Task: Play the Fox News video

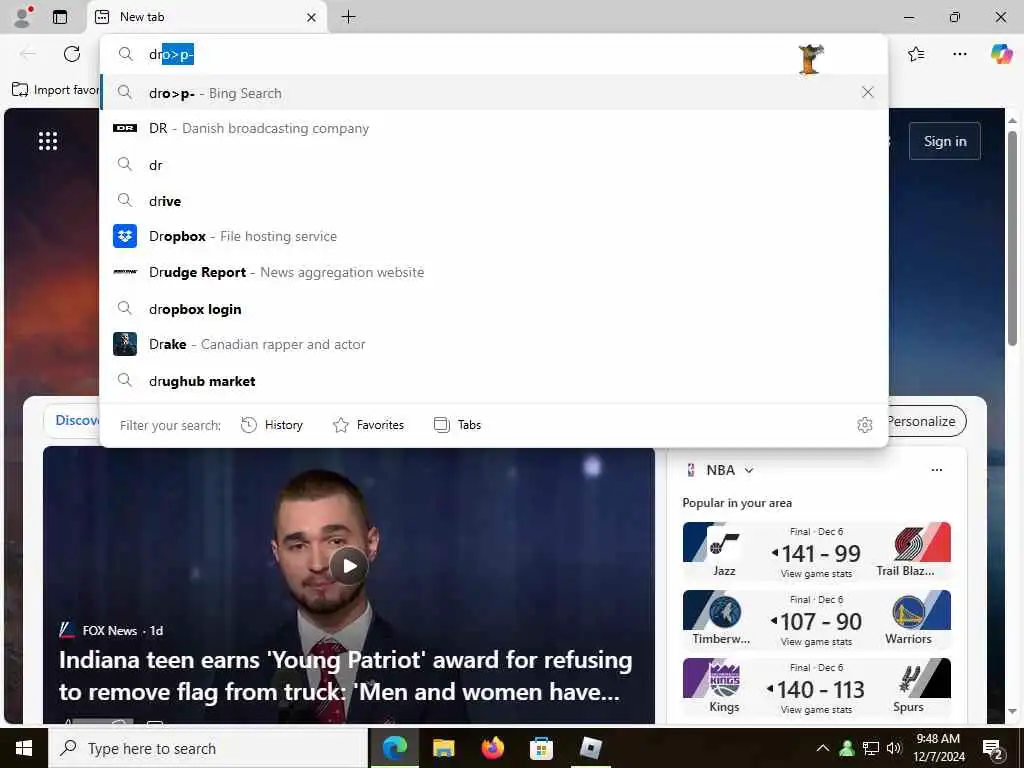Action: point(349,566)
